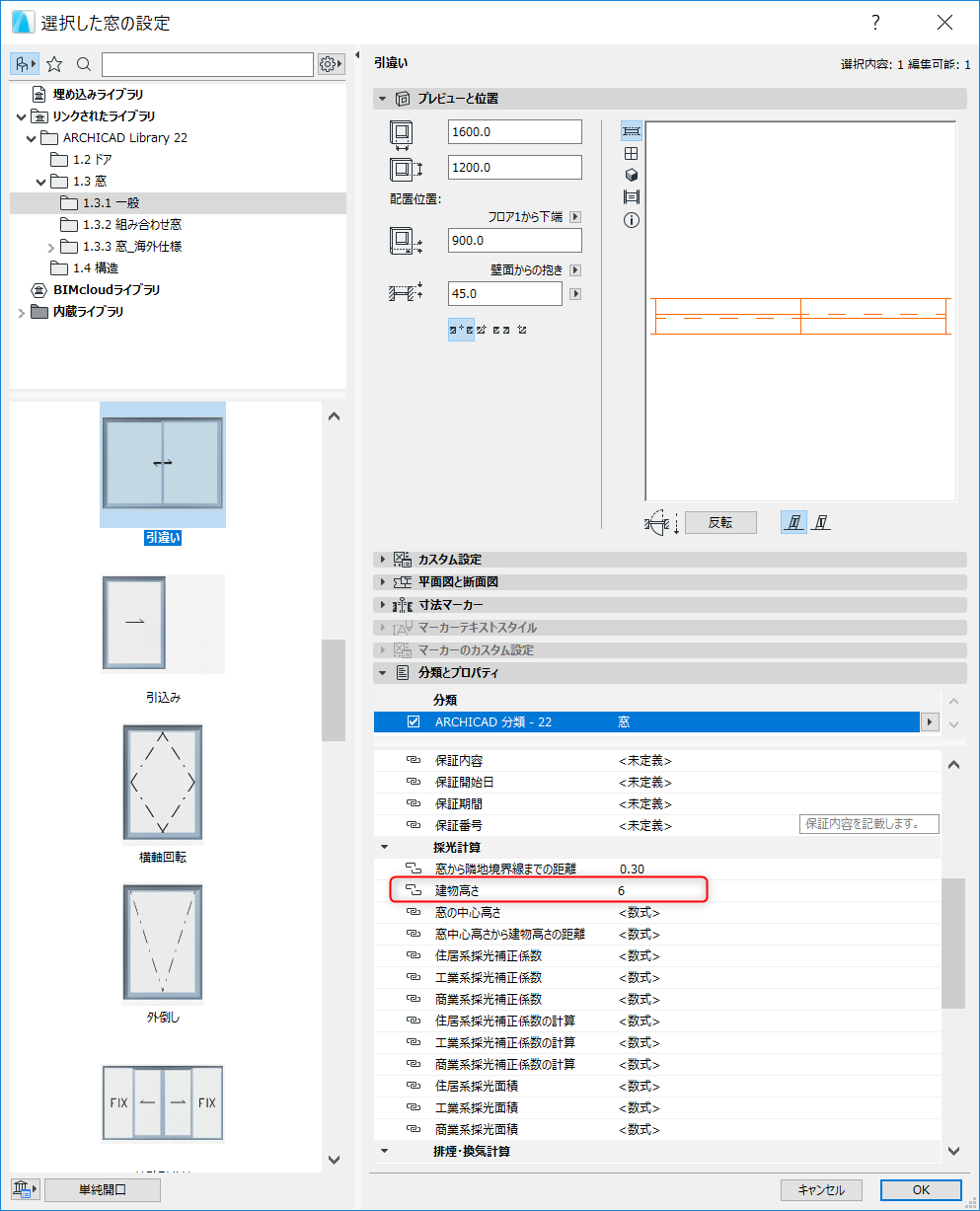Collapse the 採光計算 property group
Viewport: 980px width, 1211px height.
tap(384, 848)
